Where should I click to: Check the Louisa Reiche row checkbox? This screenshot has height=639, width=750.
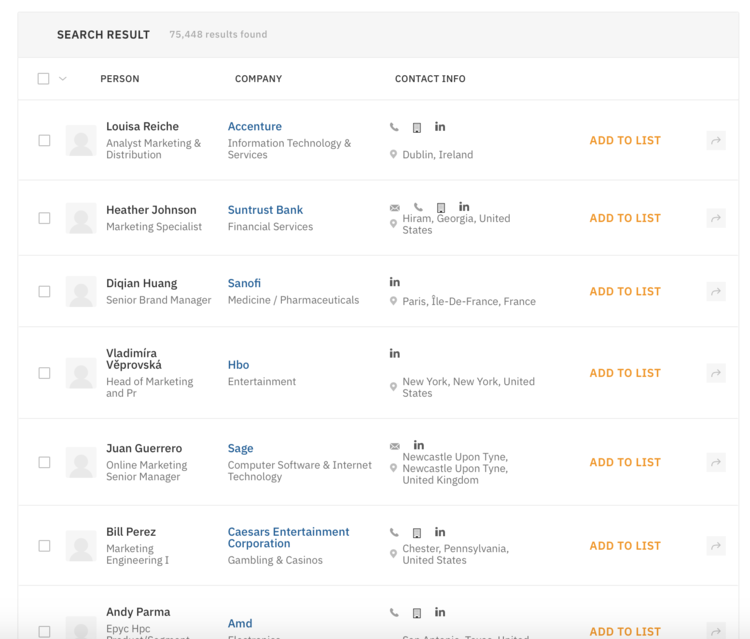click(44, 141)
